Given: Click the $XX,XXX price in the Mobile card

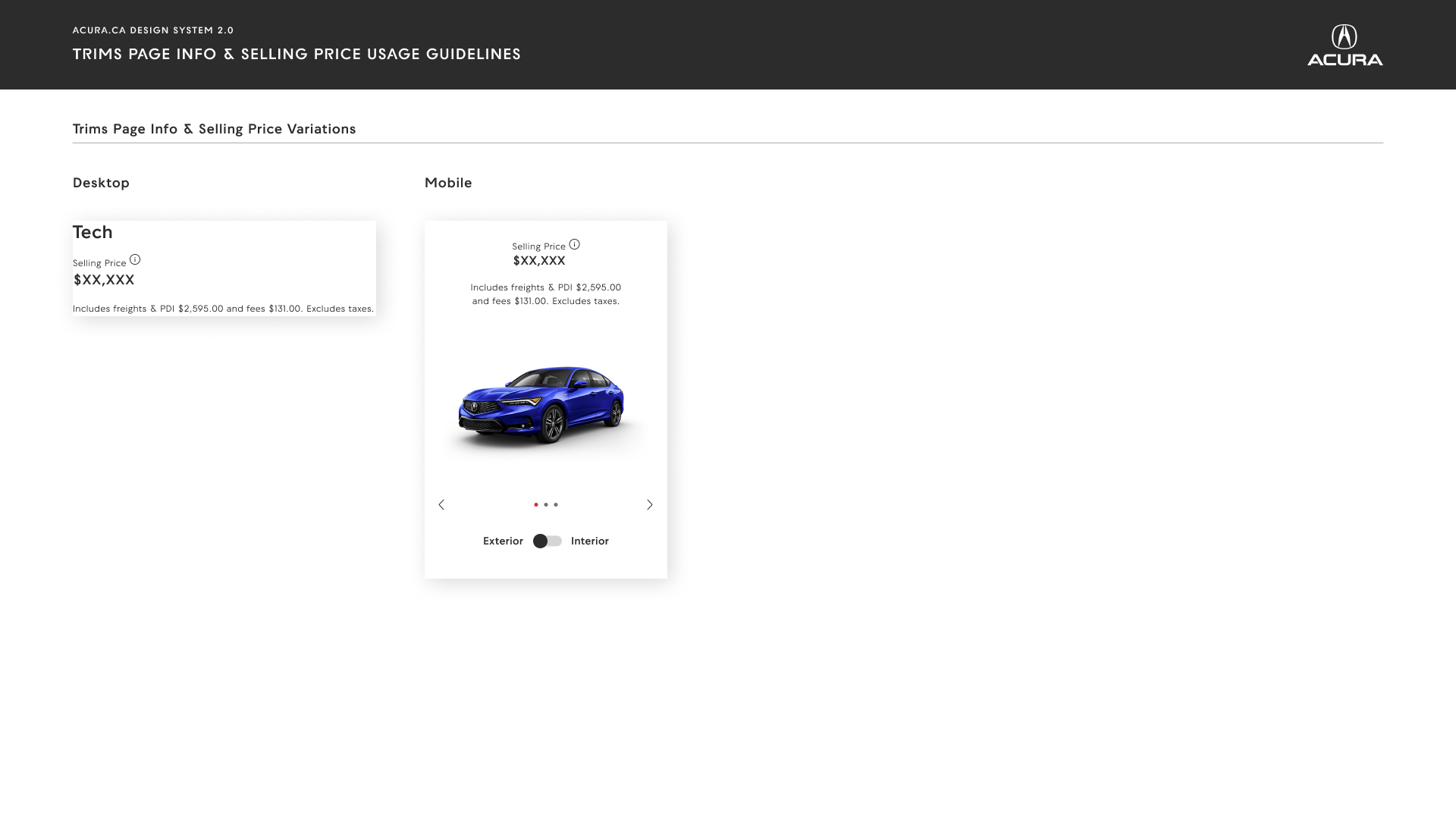Looking at the screenshot, I should [539, 261].
